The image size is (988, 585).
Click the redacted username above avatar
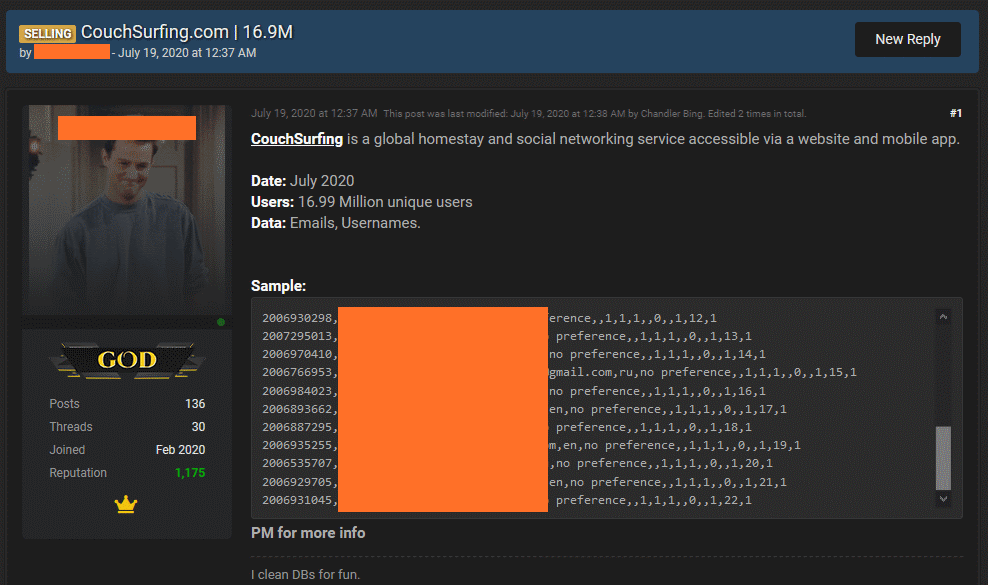point(126,128)
